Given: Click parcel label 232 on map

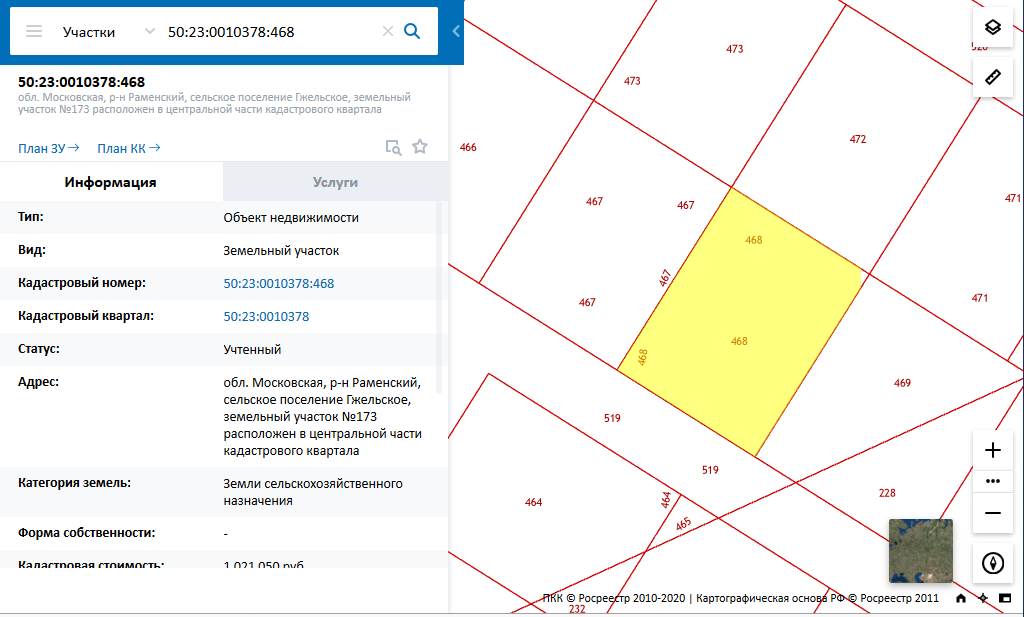Looking at the screenshot, I should pyautogui.click(x=577, y=609).
